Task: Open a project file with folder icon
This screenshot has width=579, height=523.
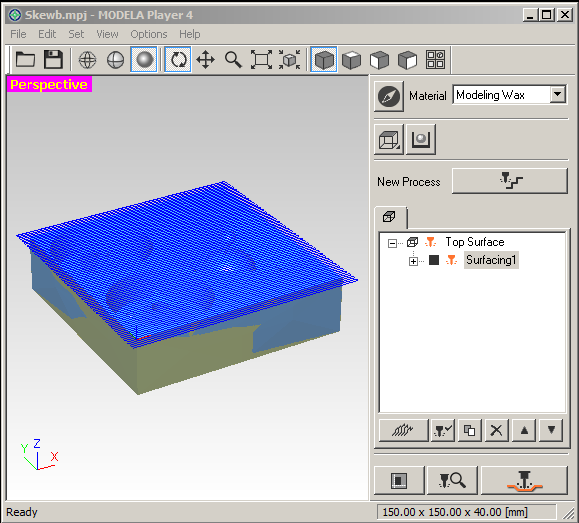Action: point(25,59)
